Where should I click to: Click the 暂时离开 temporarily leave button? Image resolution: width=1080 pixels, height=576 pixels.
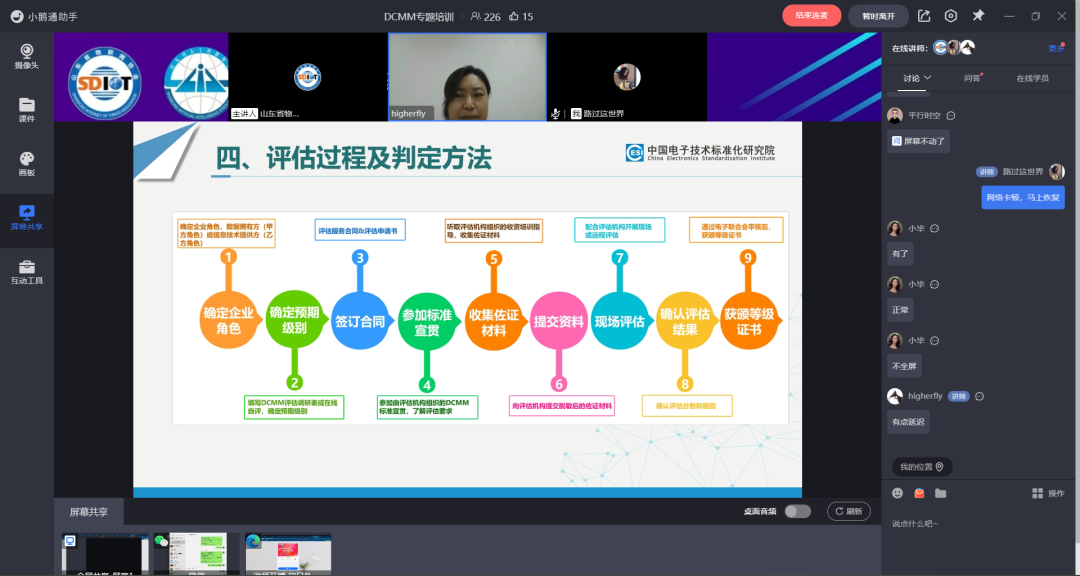click(x=878, y=16)
